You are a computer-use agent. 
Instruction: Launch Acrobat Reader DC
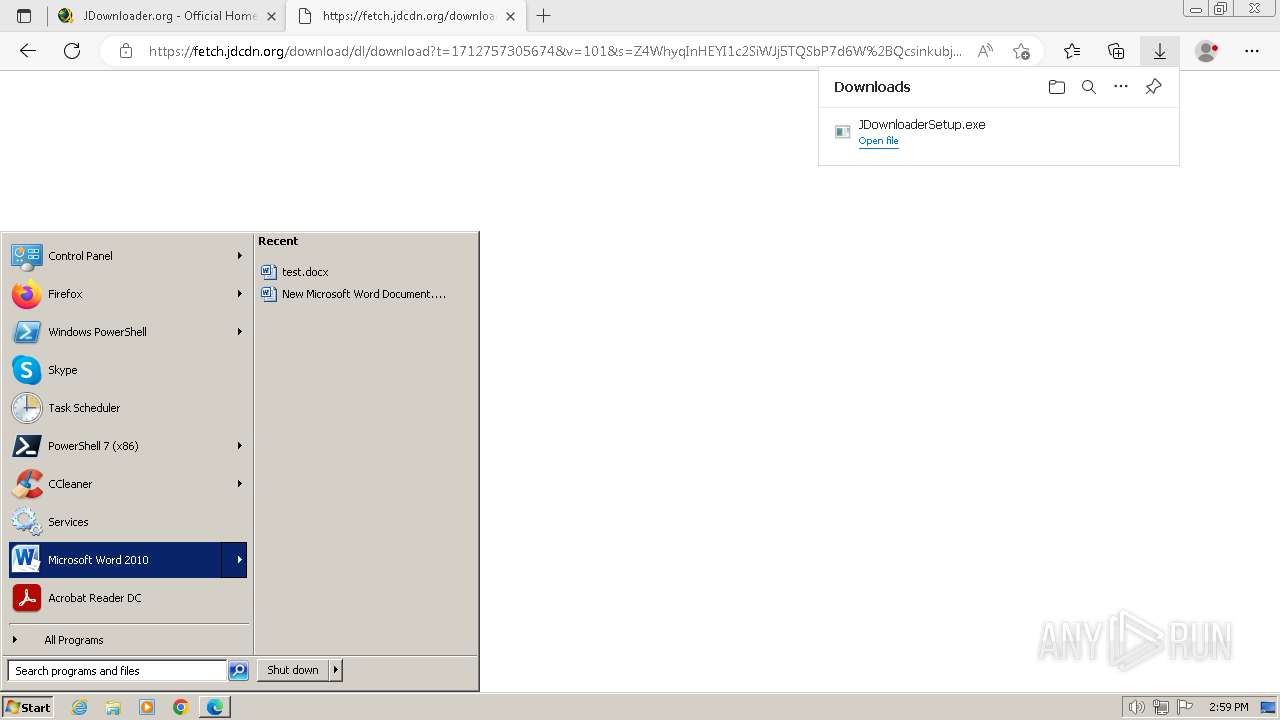tap(128, 598)
